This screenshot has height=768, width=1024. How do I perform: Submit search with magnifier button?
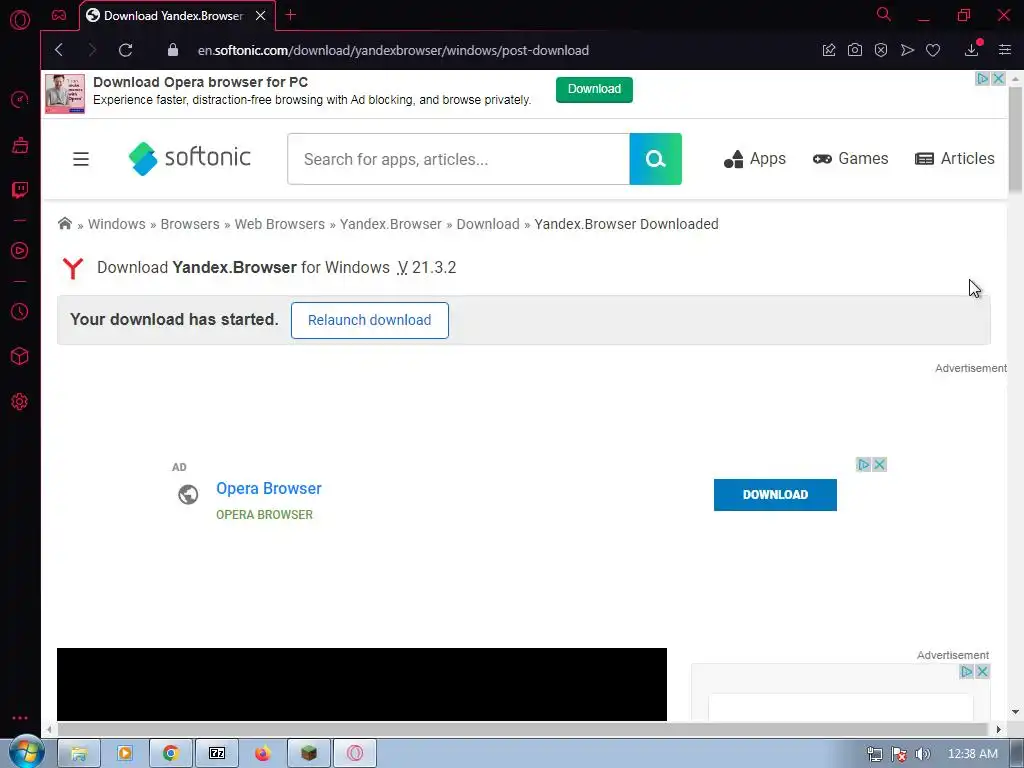(656, 159)
